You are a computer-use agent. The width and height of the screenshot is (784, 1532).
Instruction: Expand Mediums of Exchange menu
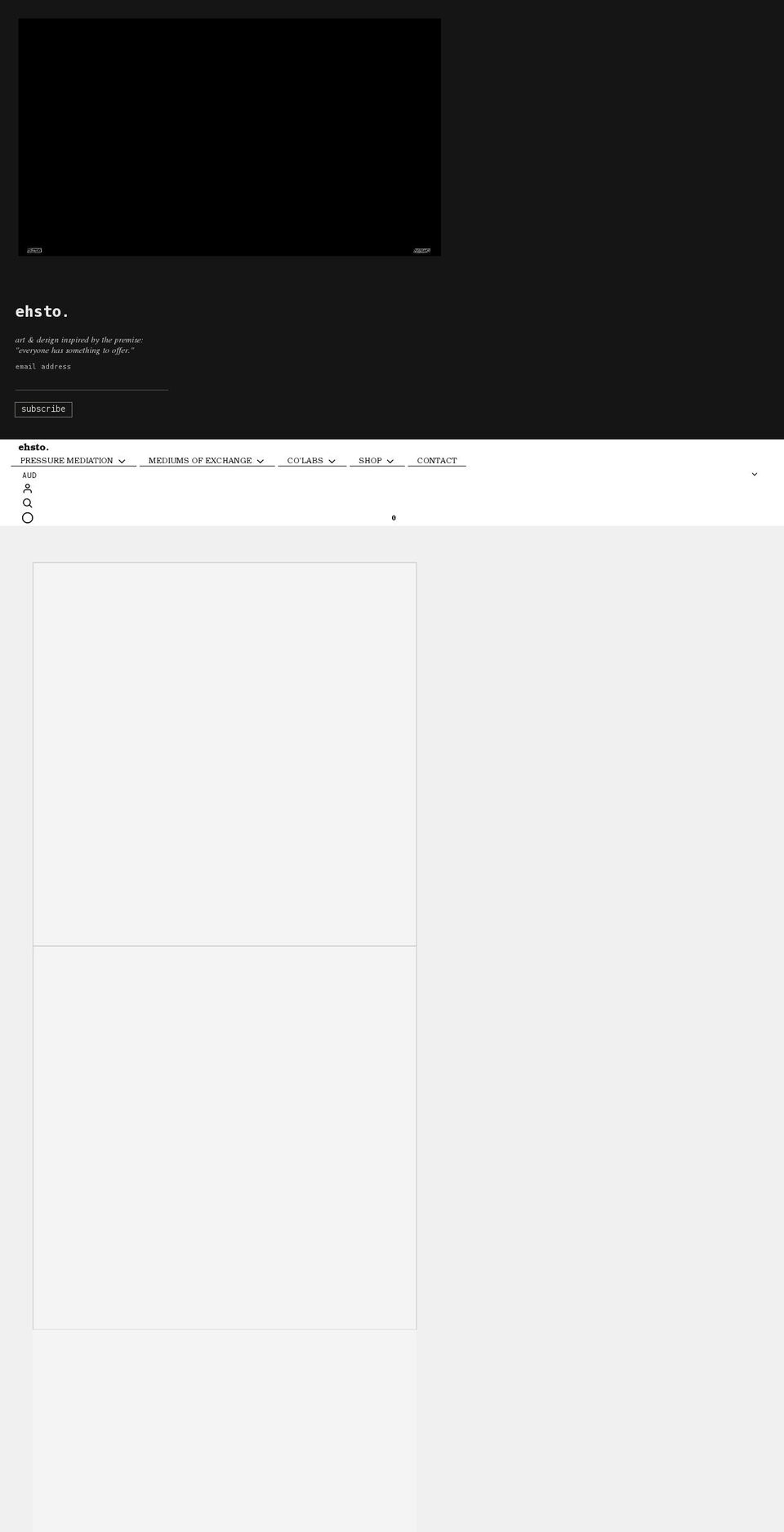tap(207, 461)
